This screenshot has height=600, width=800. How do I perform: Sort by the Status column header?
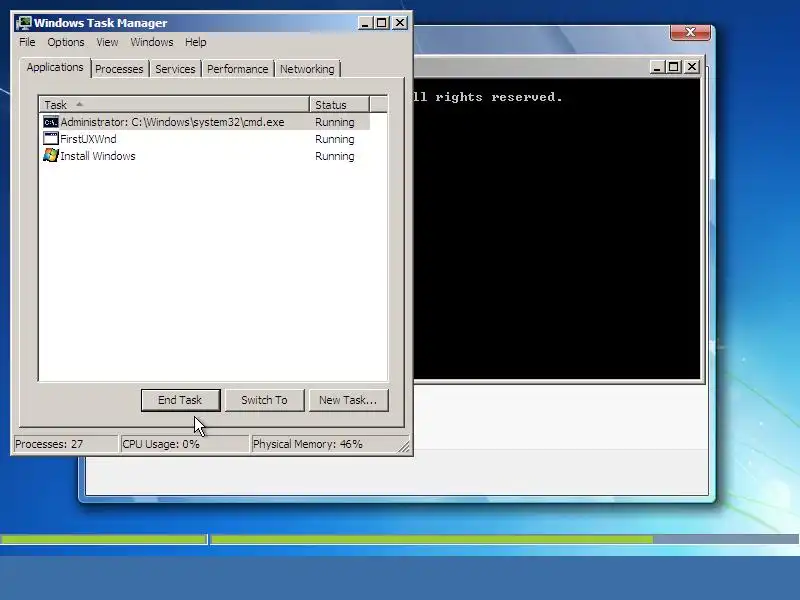pos(339,105)
